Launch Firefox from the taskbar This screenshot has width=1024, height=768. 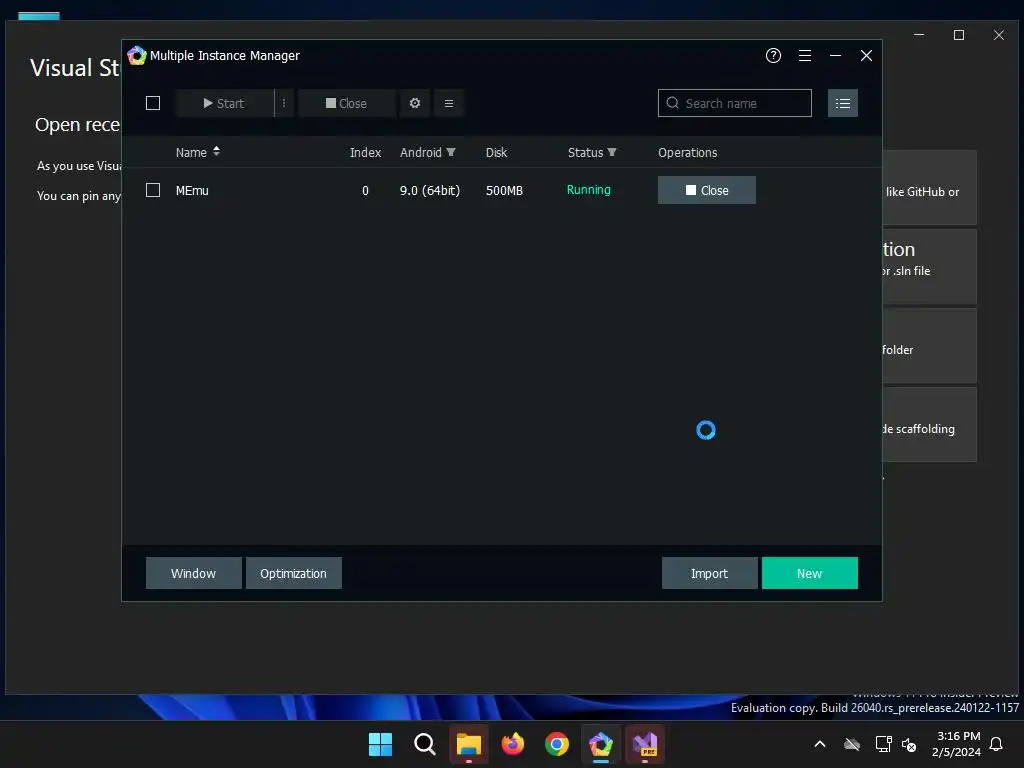[513, 744]
